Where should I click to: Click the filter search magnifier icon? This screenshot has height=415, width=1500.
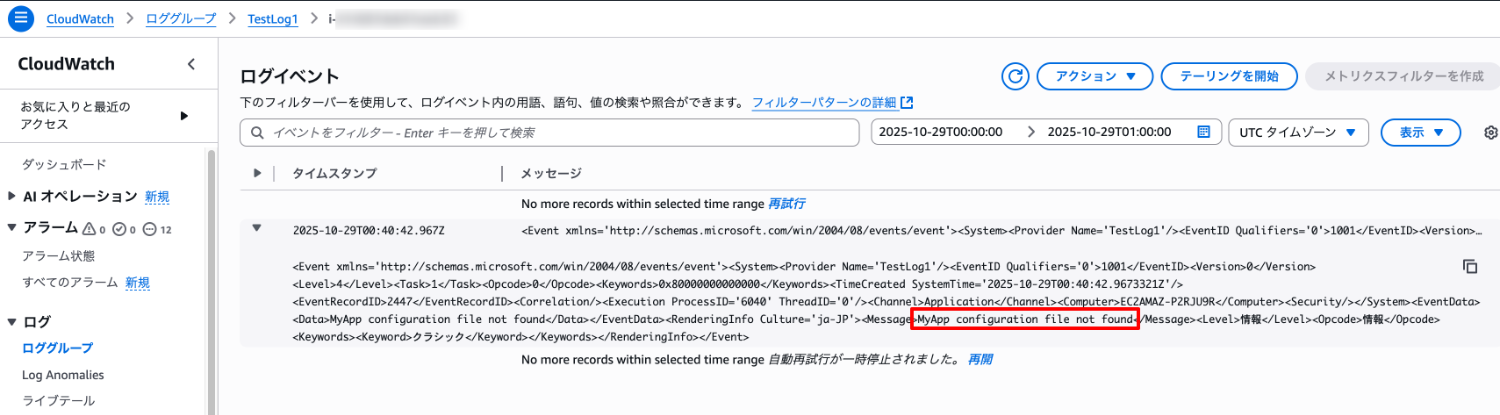(258, 133)
